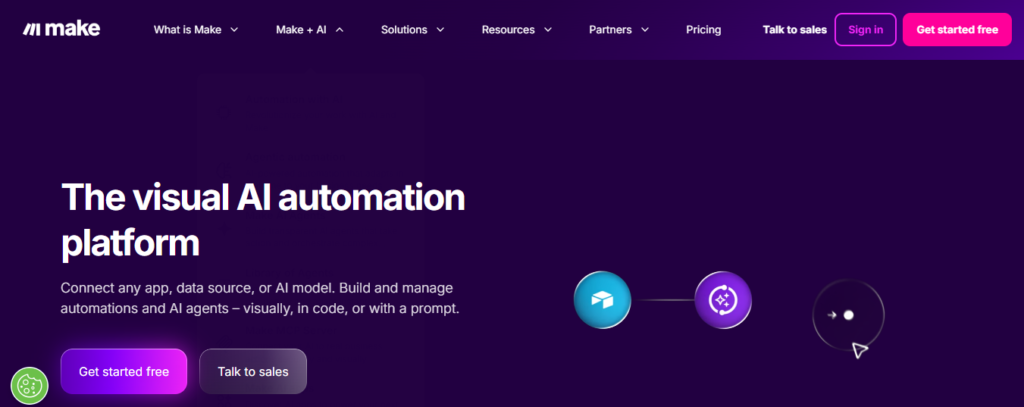Viewport: 1024px width, 407px height.
Task: Click the purple Get started free hero button
Action: click(123, 372)
